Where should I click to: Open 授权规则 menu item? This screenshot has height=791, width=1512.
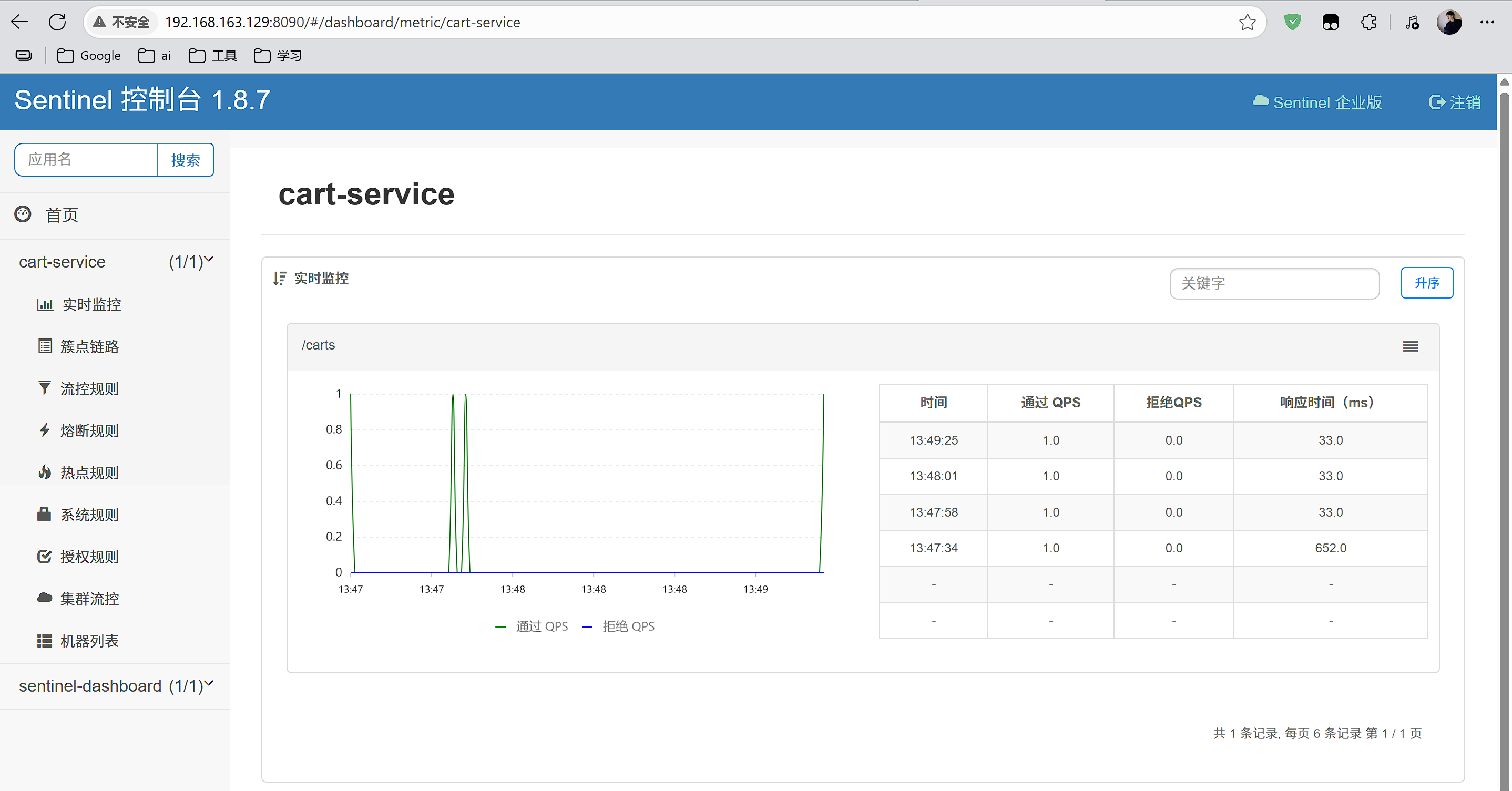tap(89, 557)
